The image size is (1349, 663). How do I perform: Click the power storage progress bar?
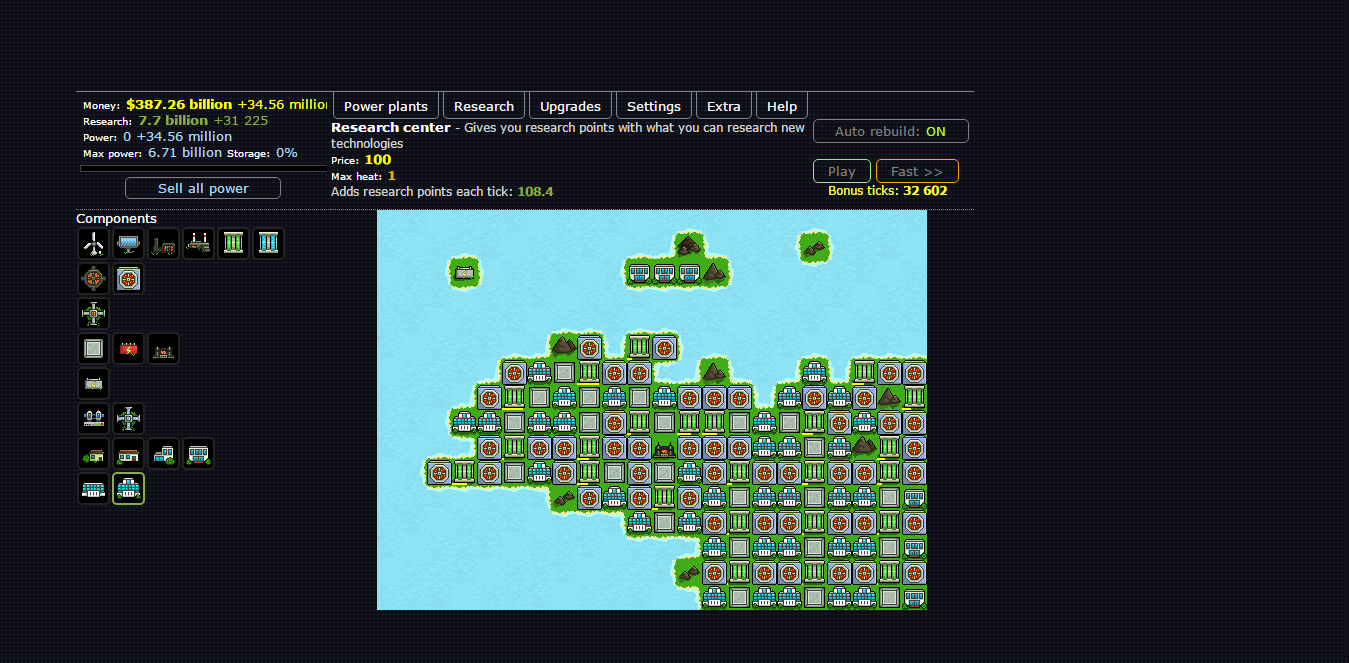[204, 168]
